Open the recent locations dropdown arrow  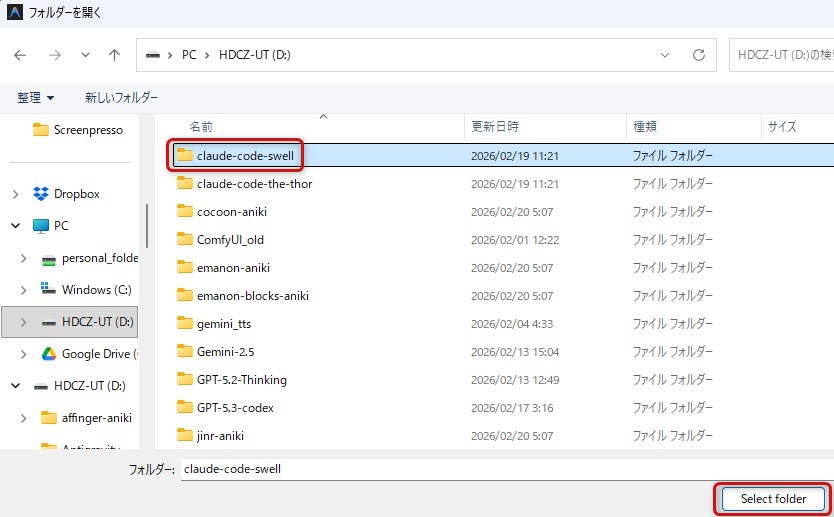click(85, 55)
